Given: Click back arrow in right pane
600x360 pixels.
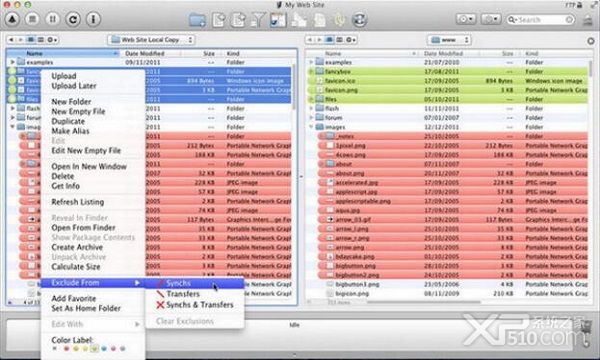Looking at the screenshot, I should pyautogui.click(x=310, y=39).
